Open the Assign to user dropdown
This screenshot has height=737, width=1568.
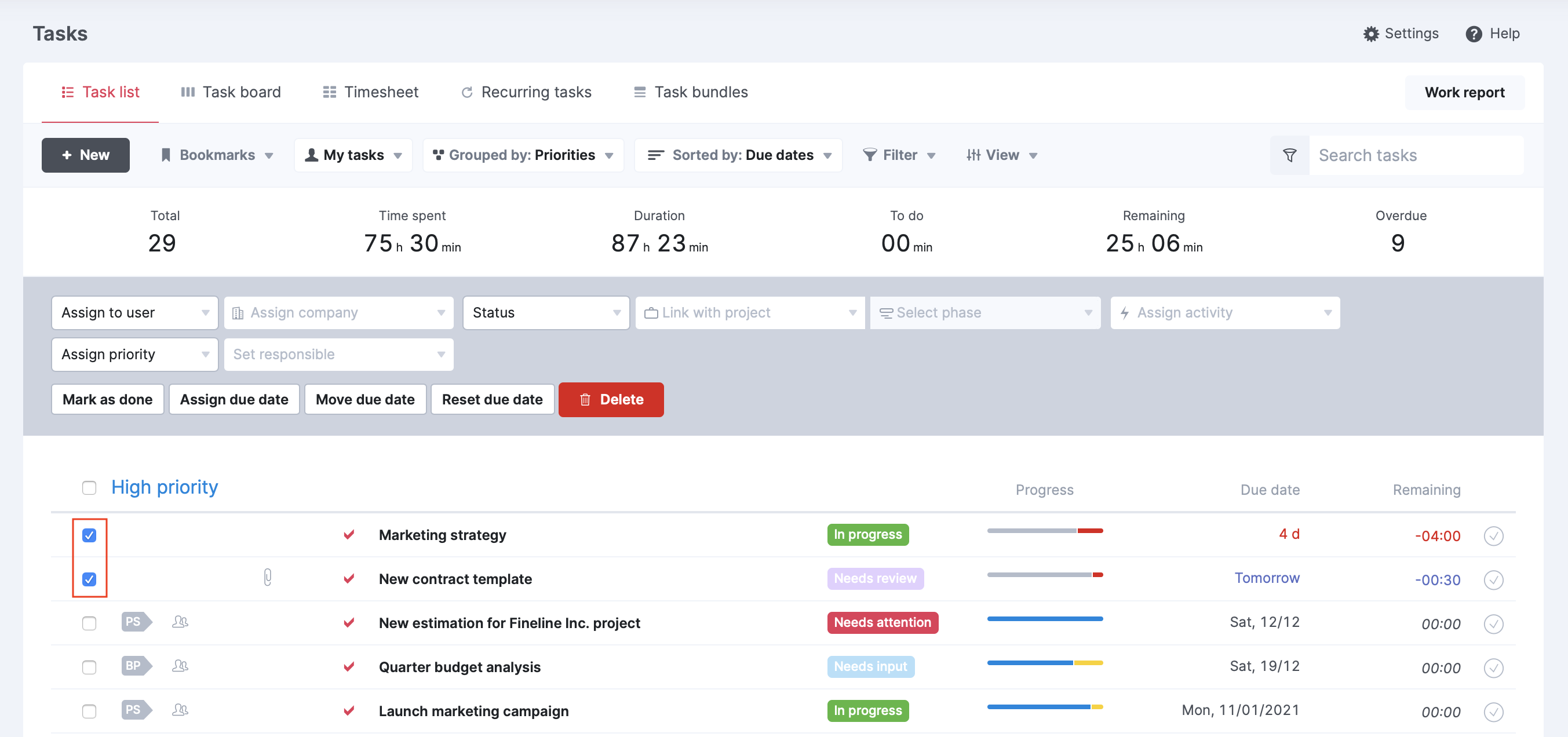[x=134, y=313]
